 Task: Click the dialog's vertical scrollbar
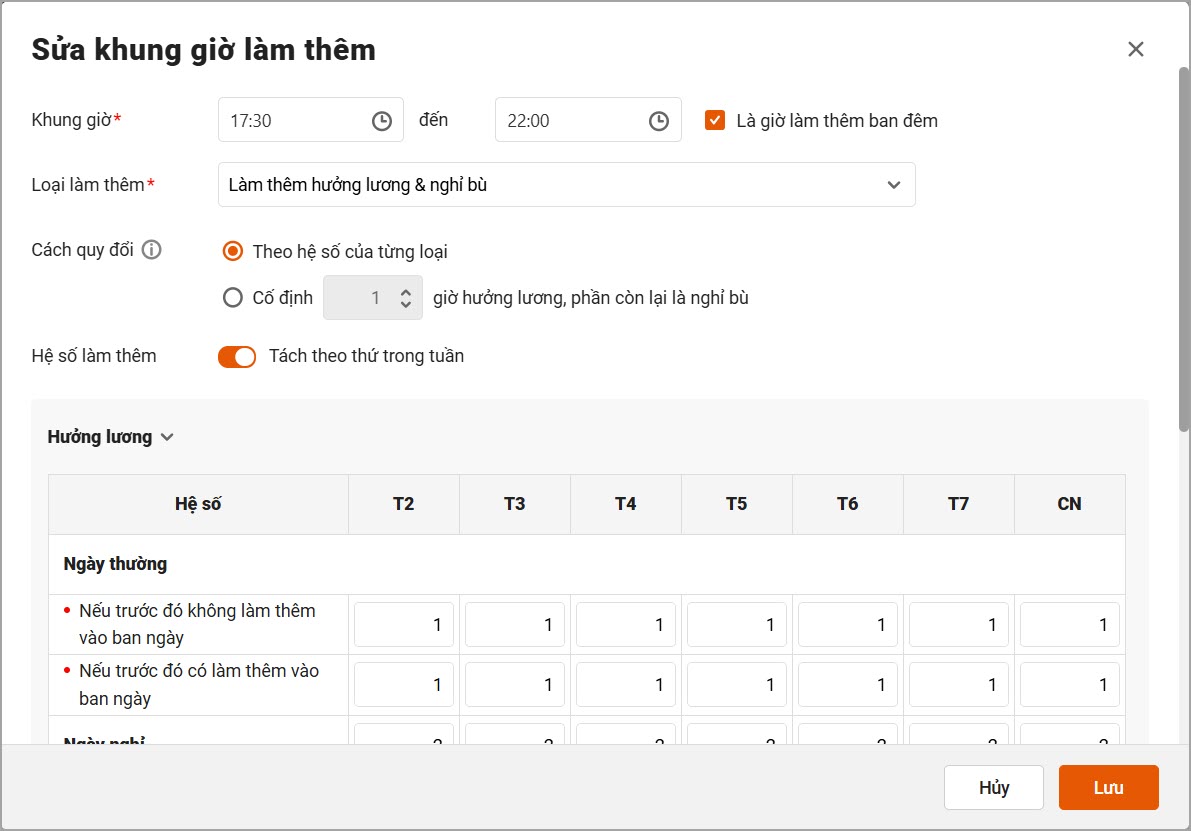pos(1183,249)
